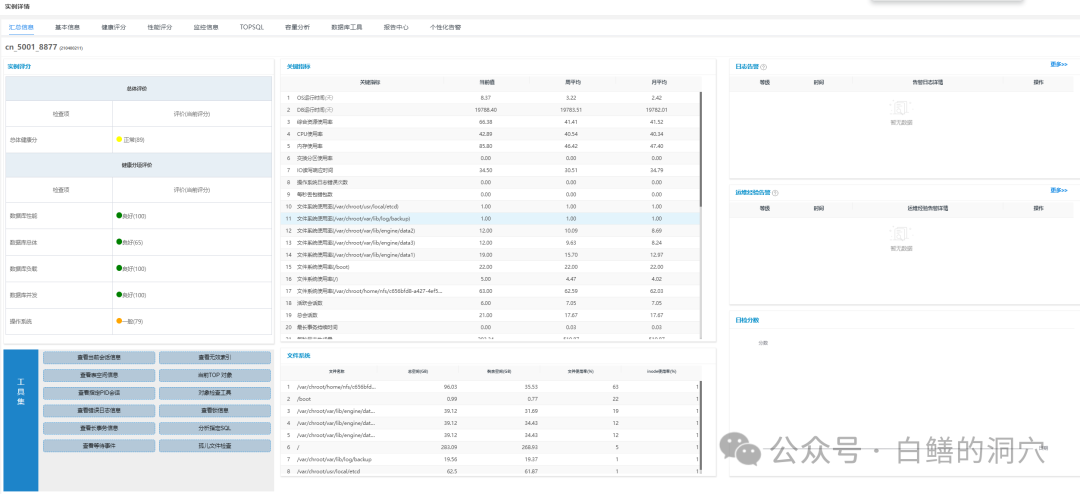This screenshot has height=494, width=1080.
Task: Select the /boot row in 文件系统 table
Action: [490, 399]
